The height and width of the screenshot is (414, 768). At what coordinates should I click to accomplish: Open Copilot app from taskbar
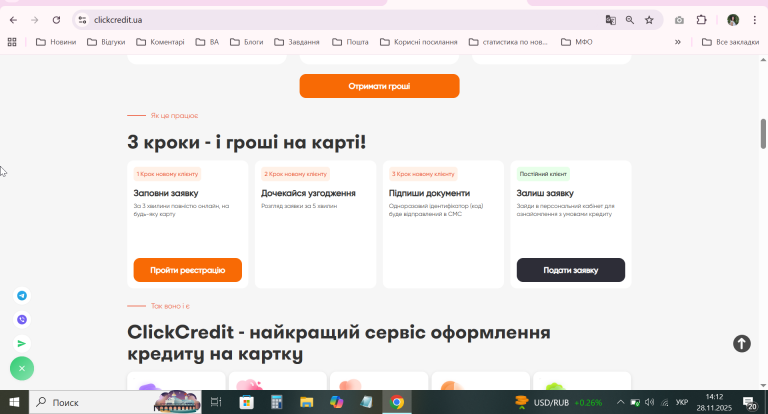(336, 402)
